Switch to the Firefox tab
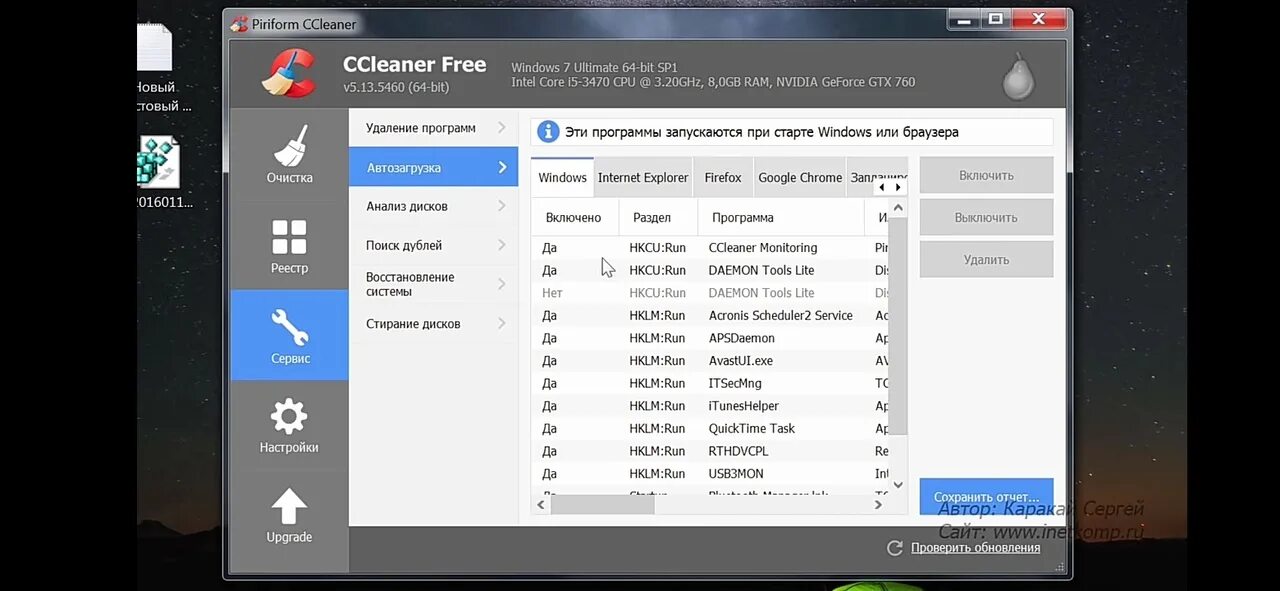 (722, 177)
